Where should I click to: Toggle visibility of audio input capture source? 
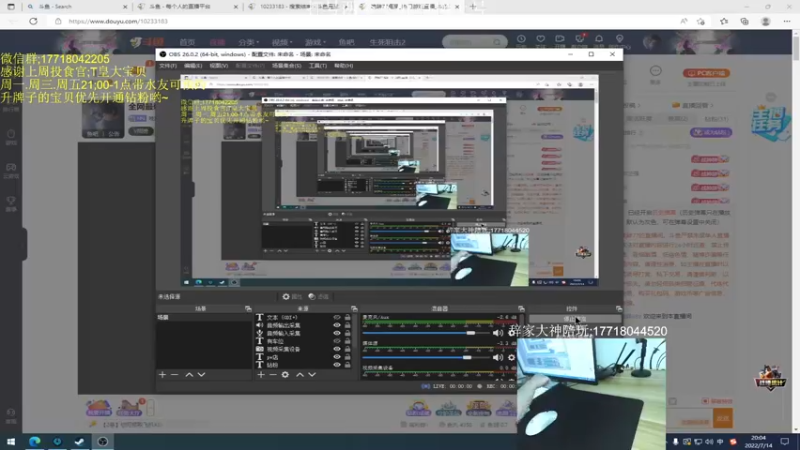(x=337, y=333)
